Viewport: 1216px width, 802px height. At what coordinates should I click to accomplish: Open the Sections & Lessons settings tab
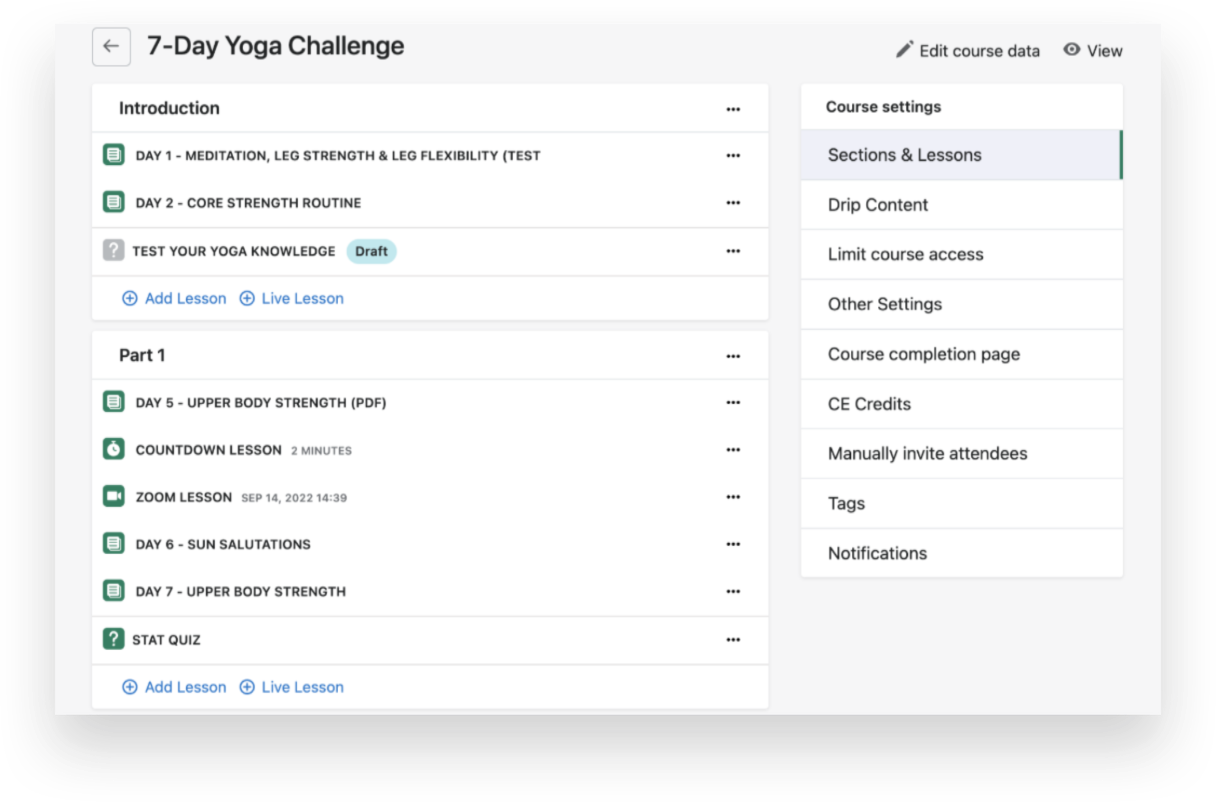tap(904, 155)
